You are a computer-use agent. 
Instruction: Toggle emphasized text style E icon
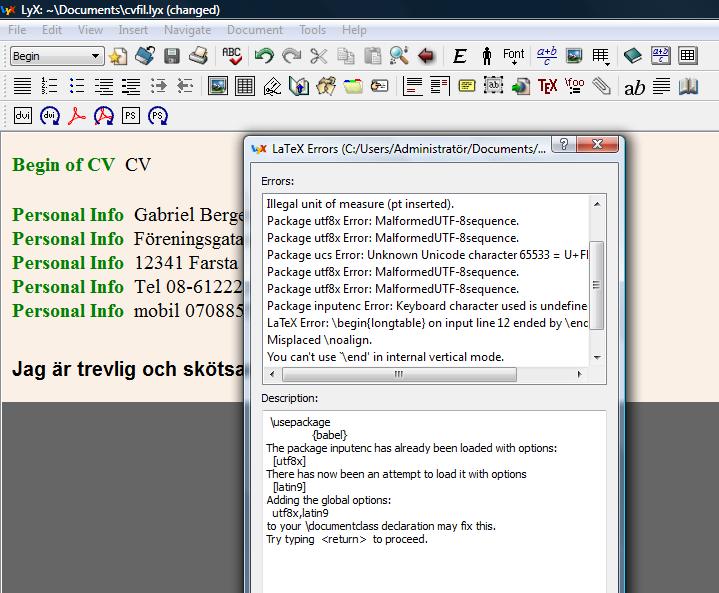click(x=459, y=56)
